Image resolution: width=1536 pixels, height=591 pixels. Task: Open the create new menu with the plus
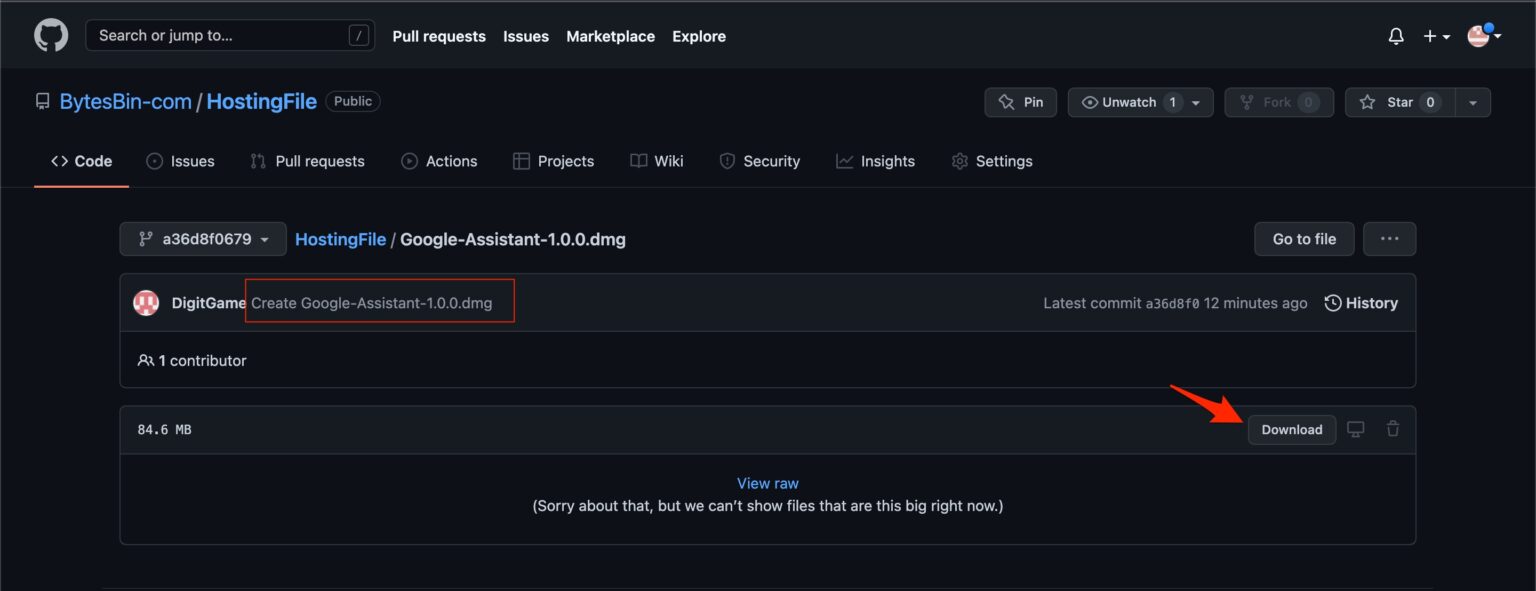[x=1430, y=35]
